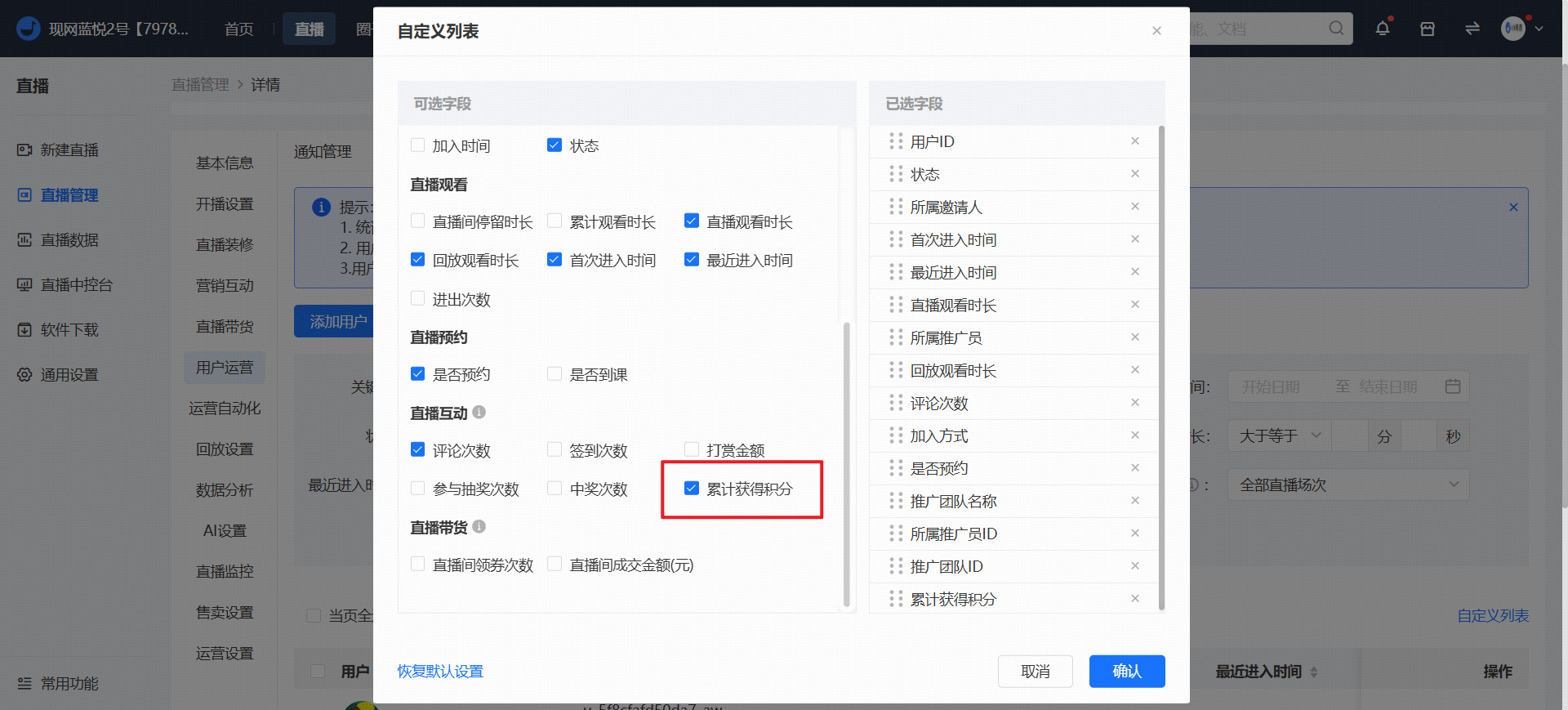Remove 用户ID from selected fields
Viewport: 1568px width, 710px height.
1134,141
